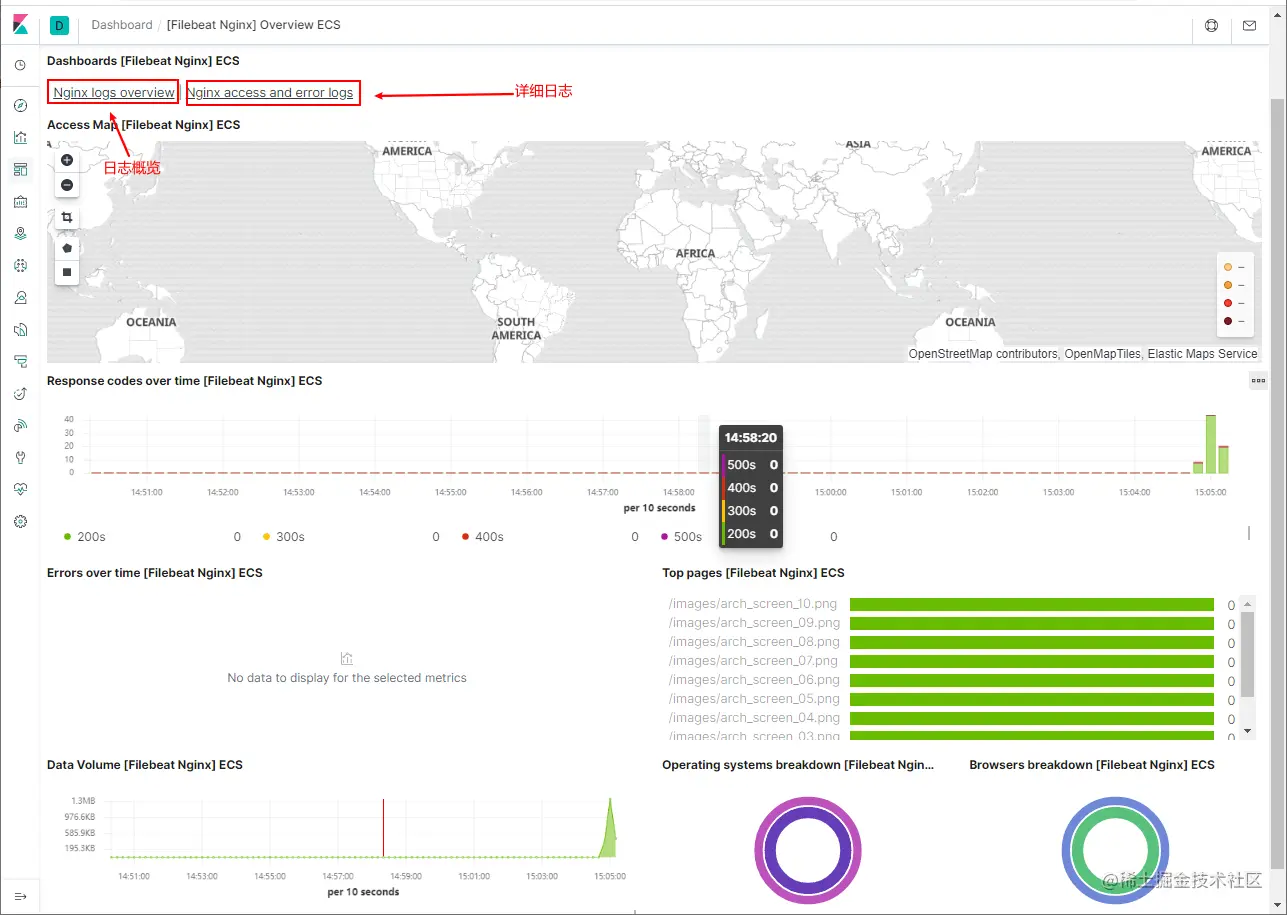This screenshot has width=1287, height=915.
Task: Open the Maps pin icon in sidebar
Action: pyautogui.click(x=20, y=233)
